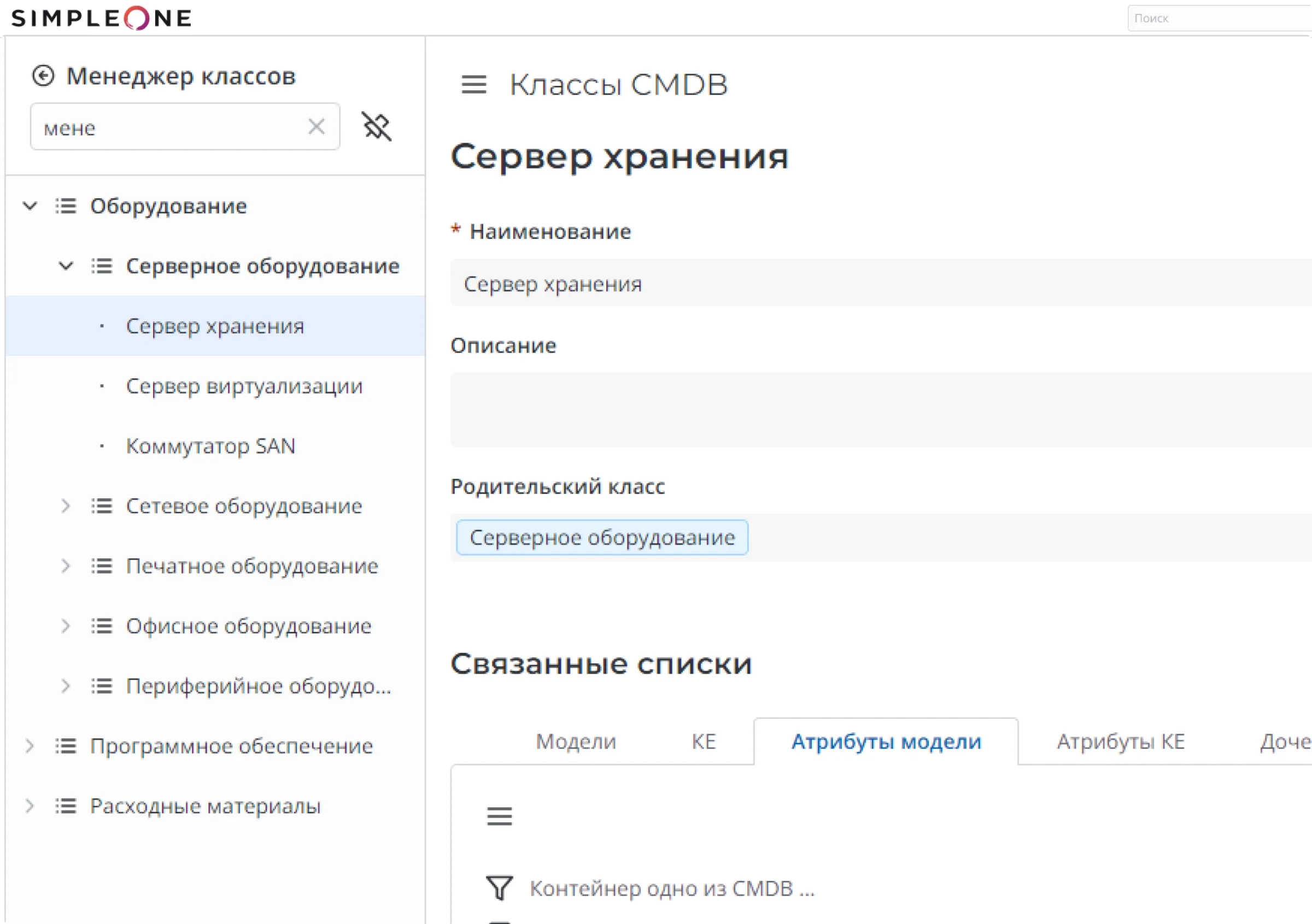Expand the Сетевое оборудование node
Screen dimensions: 1312x924
click(x=66, y=506)
